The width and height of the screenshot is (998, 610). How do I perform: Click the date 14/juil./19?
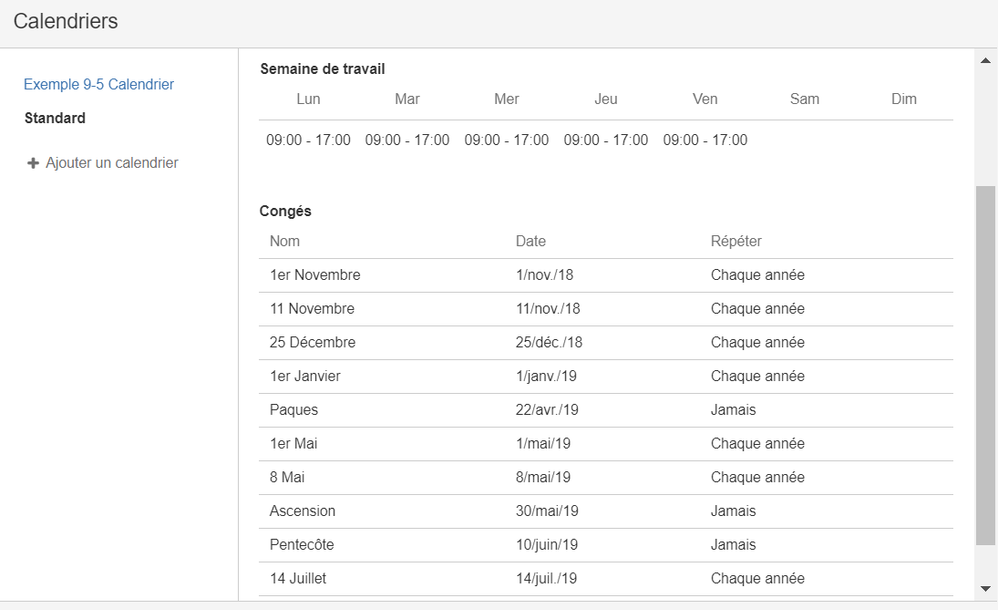[x=546, y=579]
